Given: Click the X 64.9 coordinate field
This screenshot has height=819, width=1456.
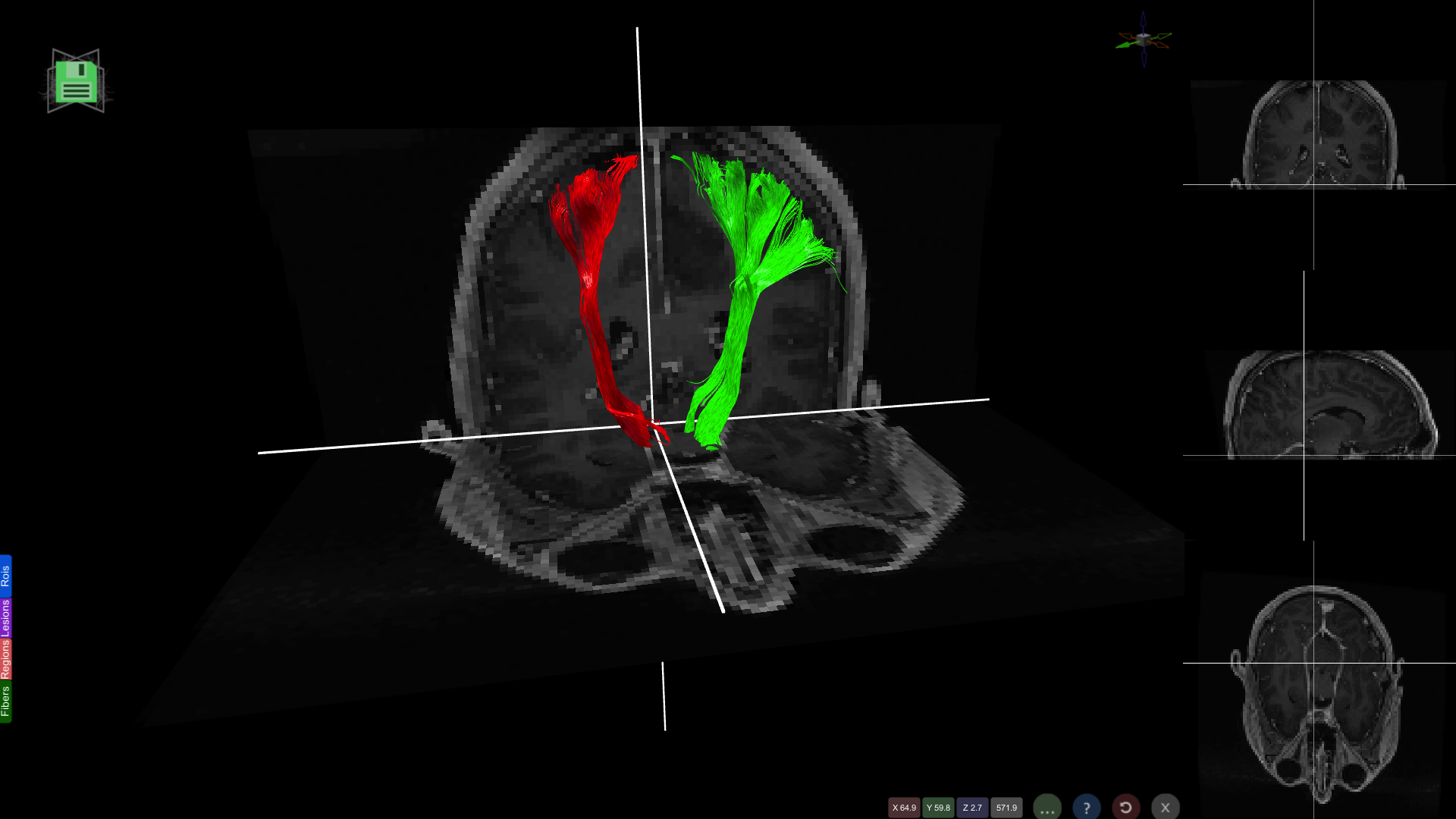Looking at the screenshot, I should 904,808.
